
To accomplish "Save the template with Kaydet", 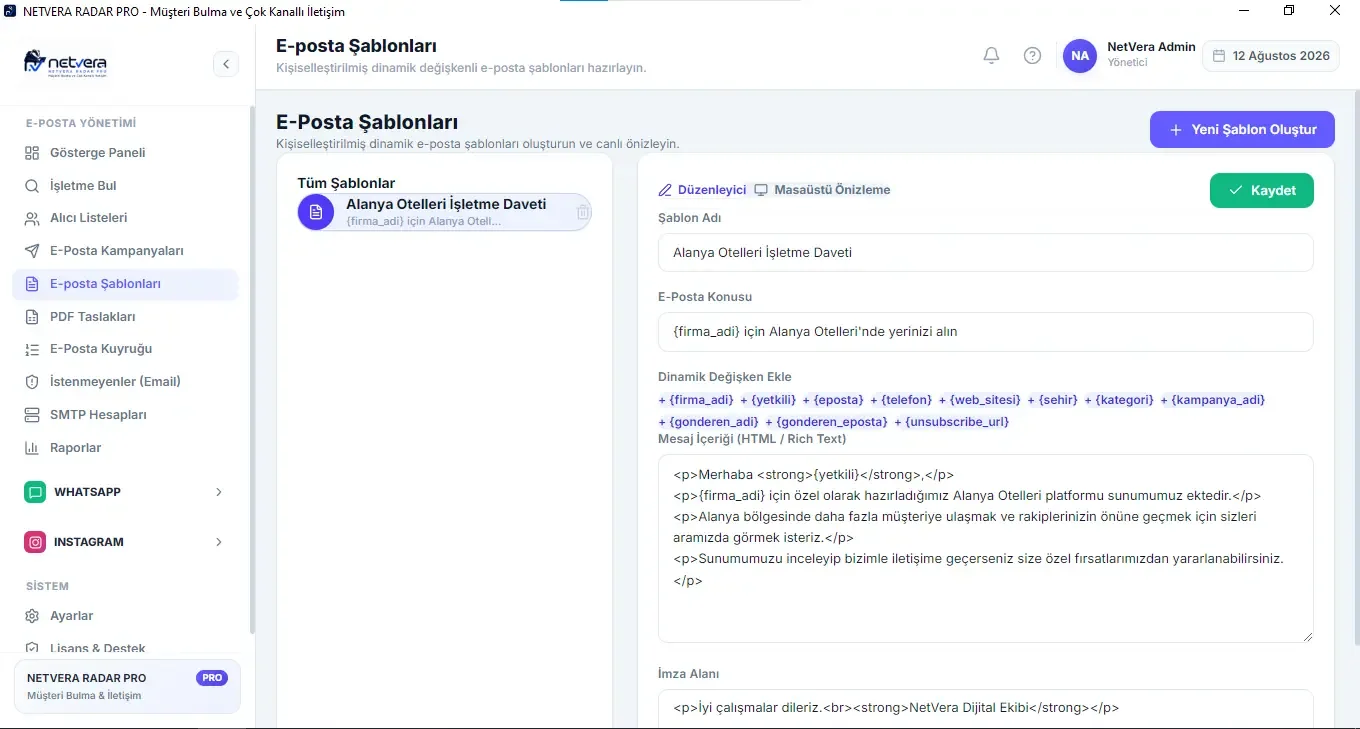I will [1262, 190].
